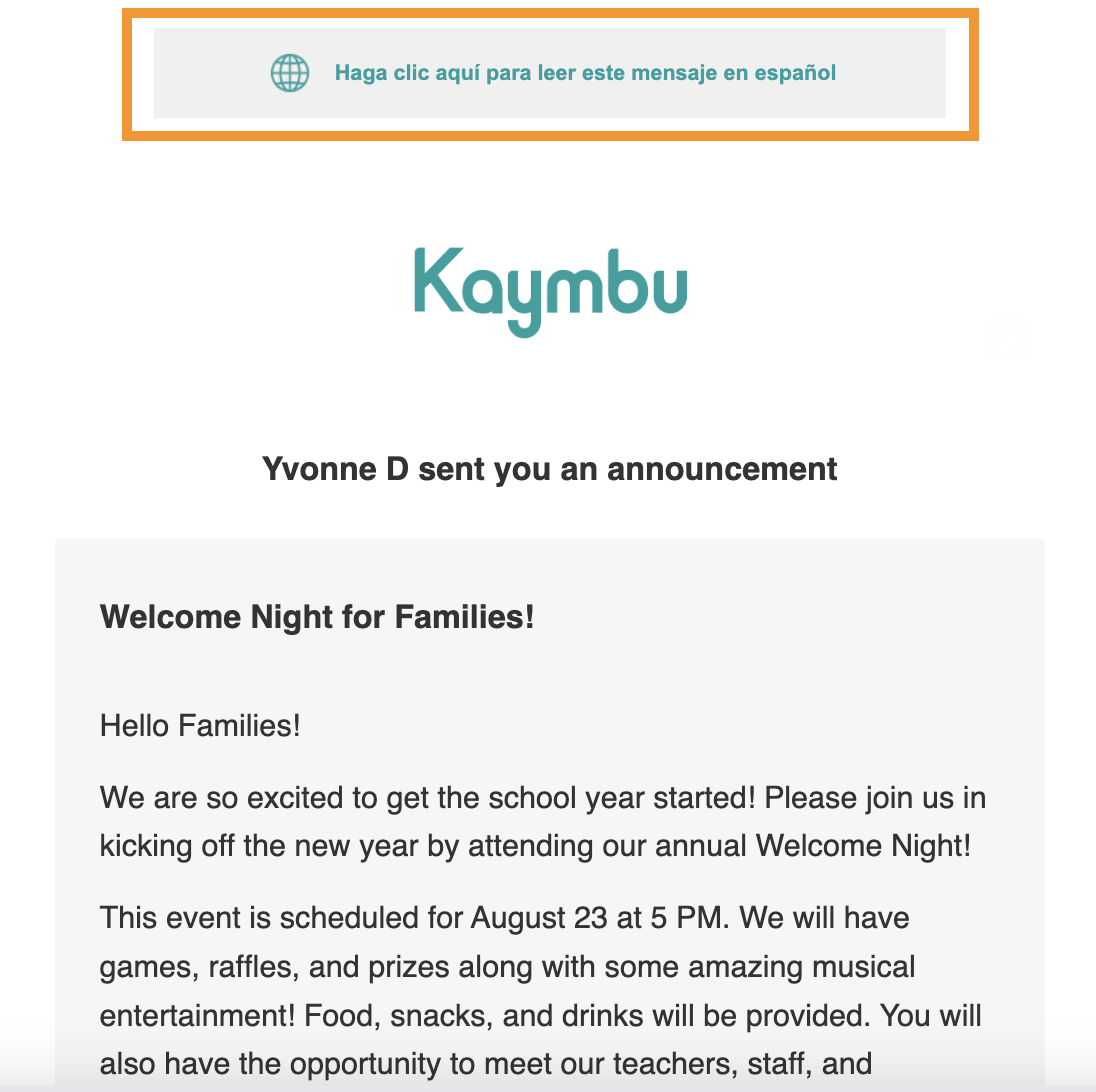
Task: Click 'Haga clic aquí para leer este mensaje en español'
Action: [x=588, y=72]
